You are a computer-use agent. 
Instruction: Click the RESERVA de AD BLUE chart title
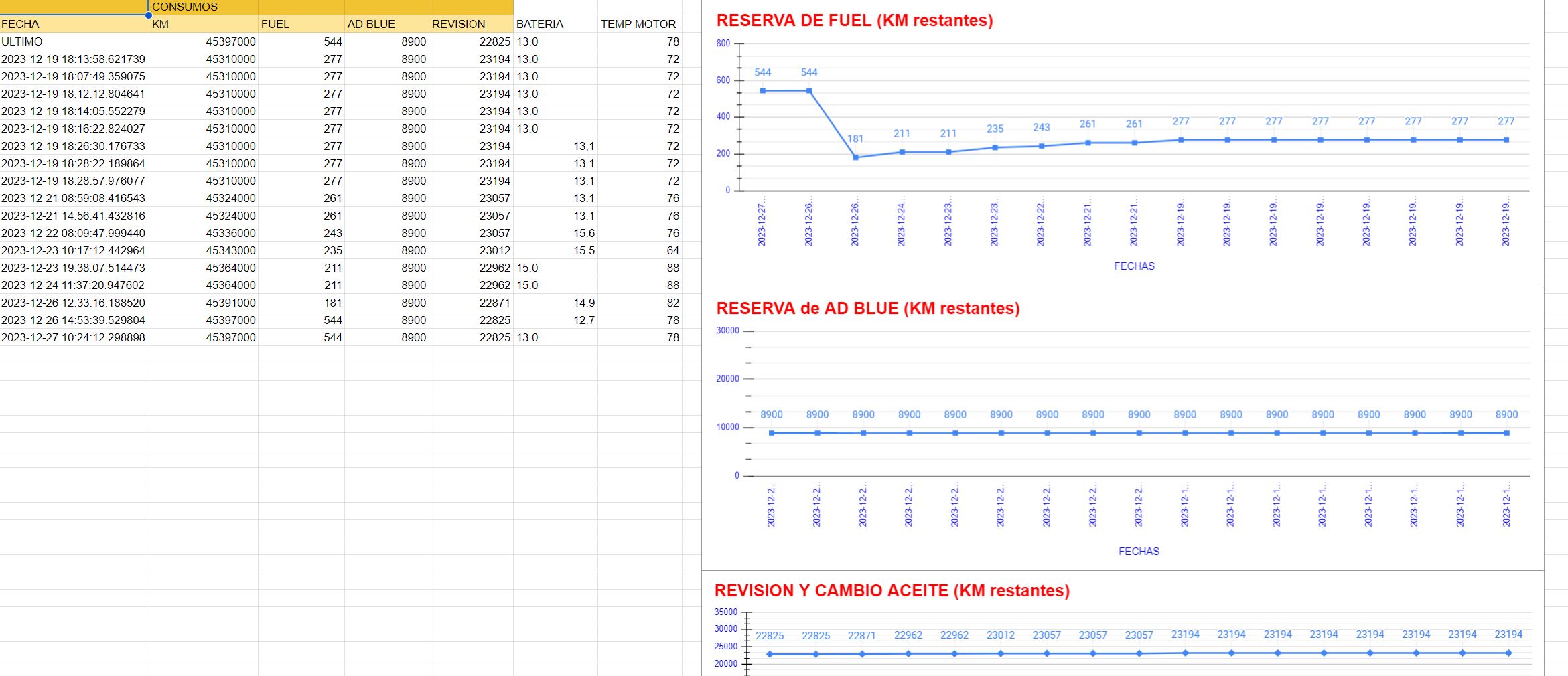click(x=867, y=309)
